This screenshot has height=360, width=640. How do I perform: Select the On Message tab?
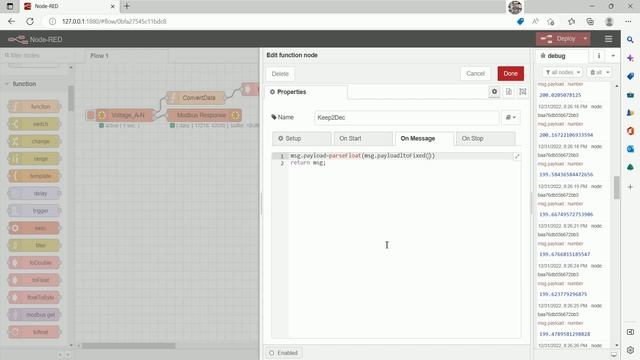pos(424,139)
